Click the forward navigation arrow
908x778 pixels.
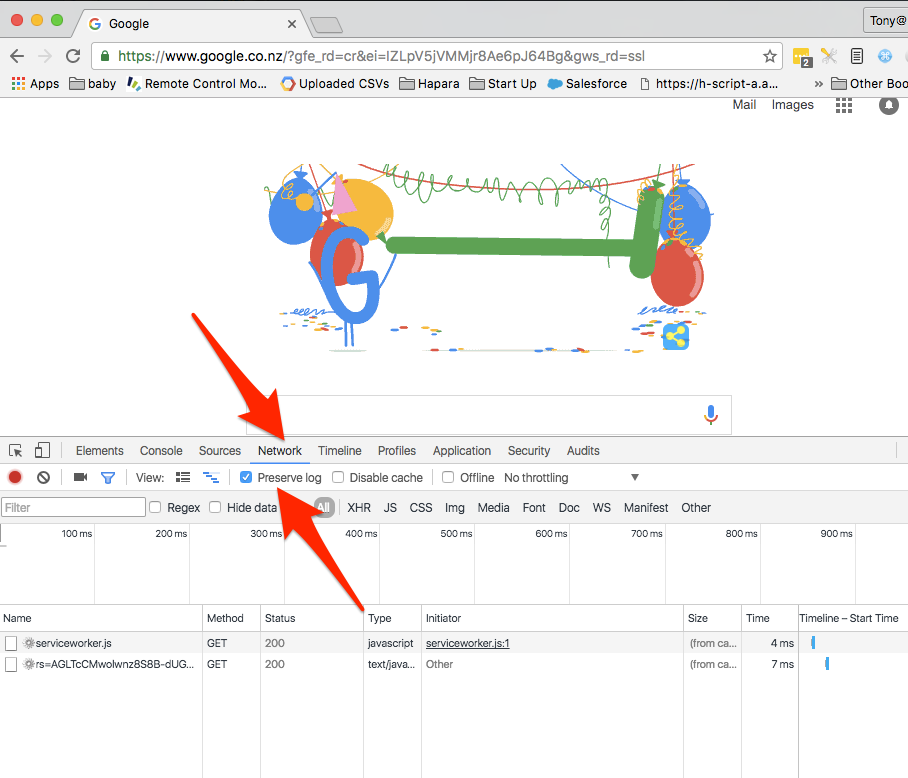[x=45, y=56]
